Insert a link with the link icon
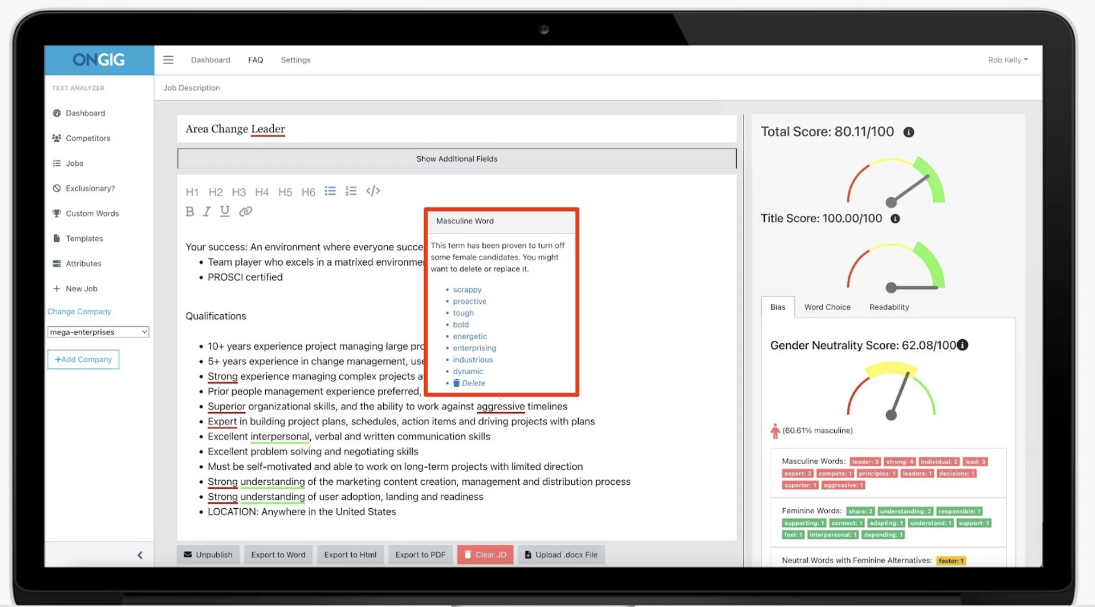The height and width of the screenshot is (607, 1095). [x=246, y=211]
